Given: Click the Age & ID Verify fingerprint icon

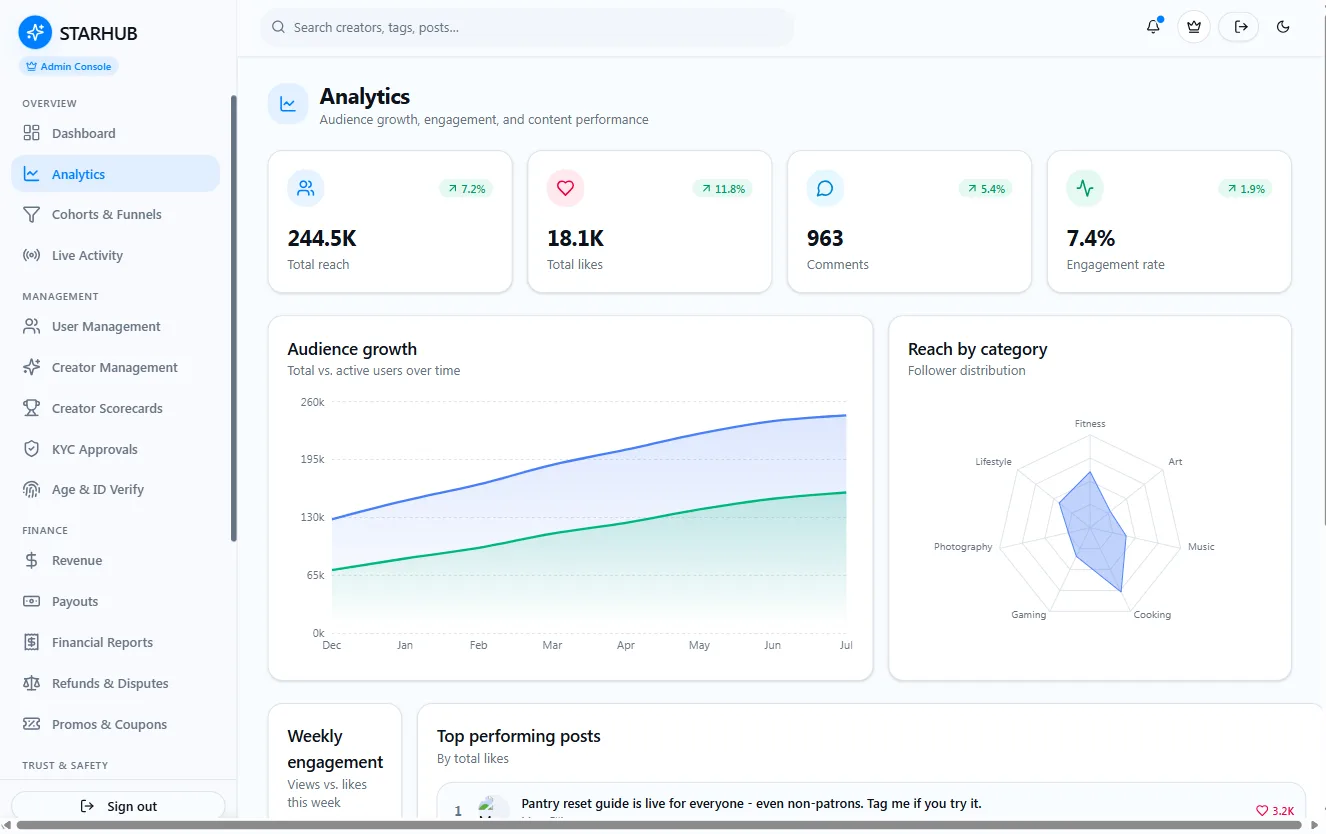Looking at the screenshot, I should 32,489.
